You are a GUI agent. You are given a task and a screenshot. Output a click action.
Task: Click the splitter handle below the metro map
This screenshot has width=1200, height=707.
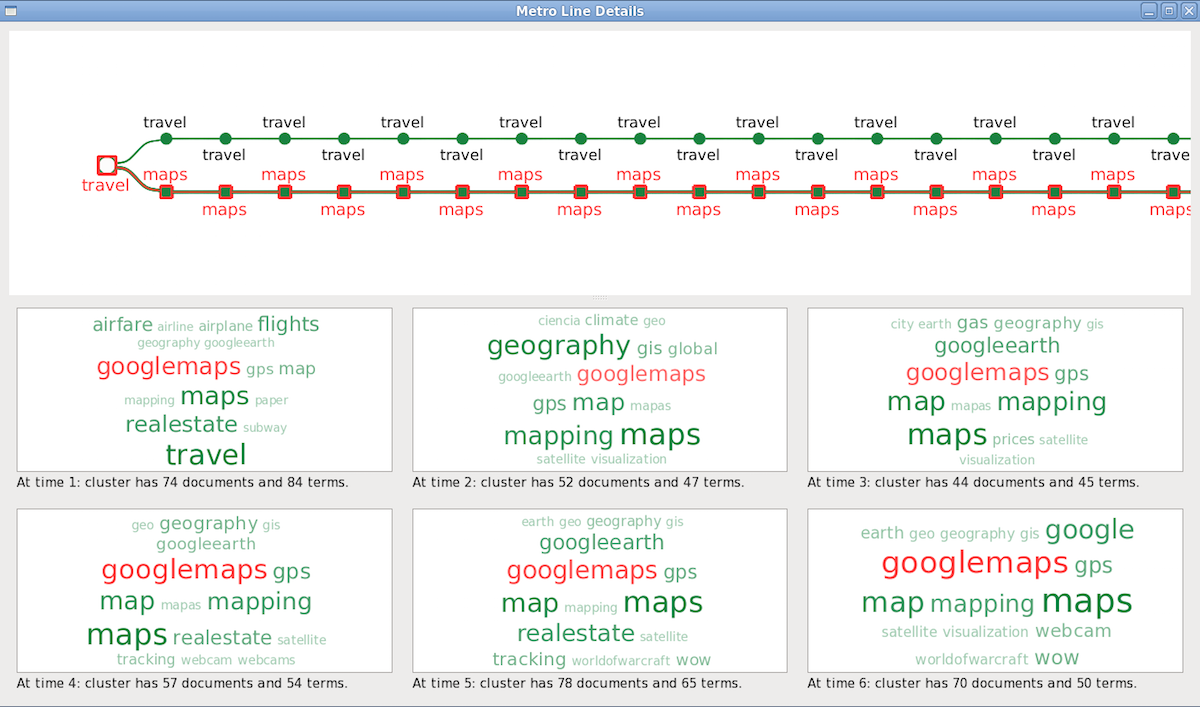pyautogui.click(x=600, y=299)
